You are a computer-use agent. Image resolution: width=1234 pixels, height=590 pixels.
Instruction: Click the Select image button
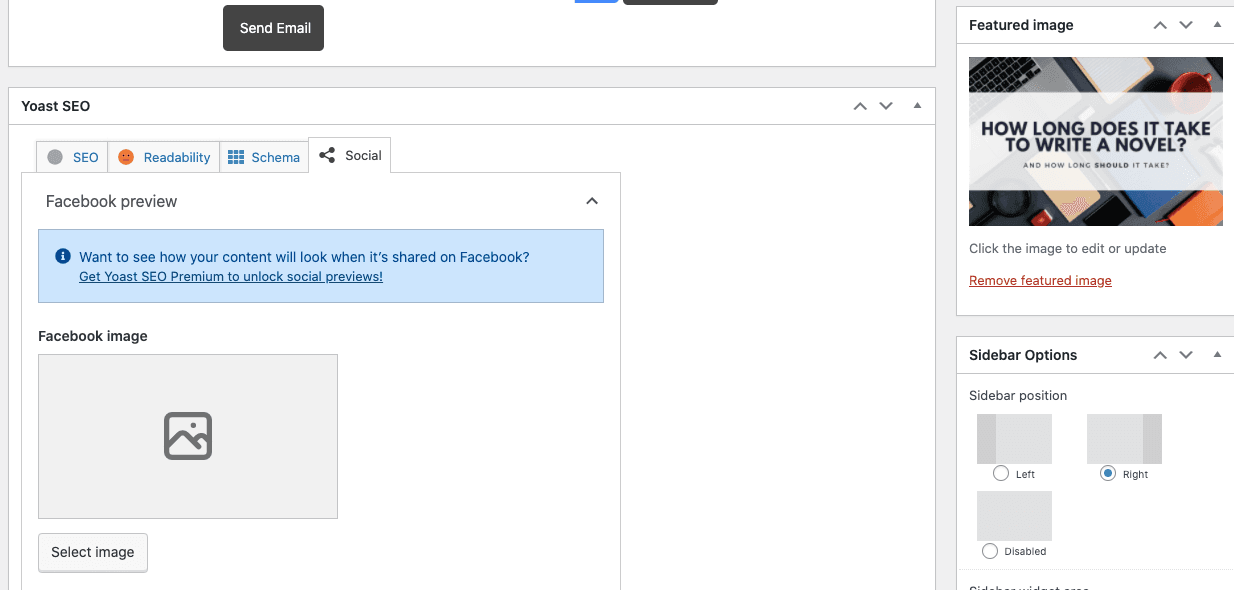[x=93, y=552]
